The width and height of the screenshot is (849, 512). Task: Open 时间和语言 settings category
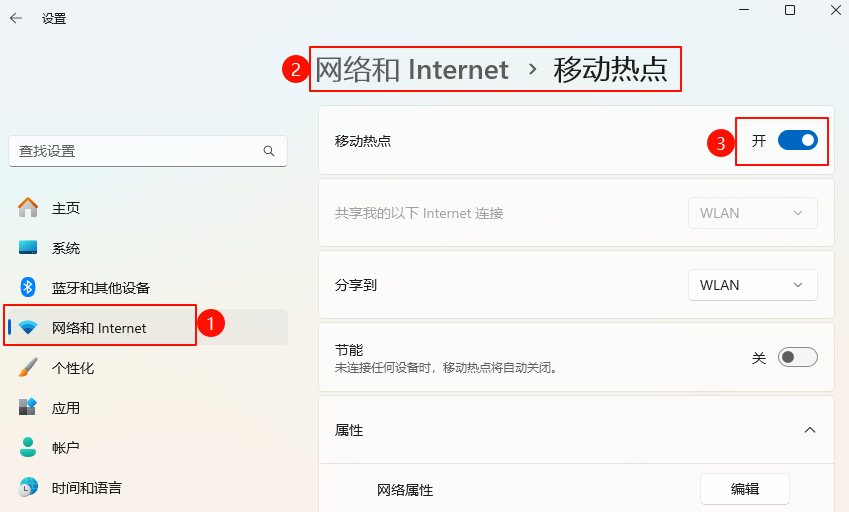click(87, 488)
